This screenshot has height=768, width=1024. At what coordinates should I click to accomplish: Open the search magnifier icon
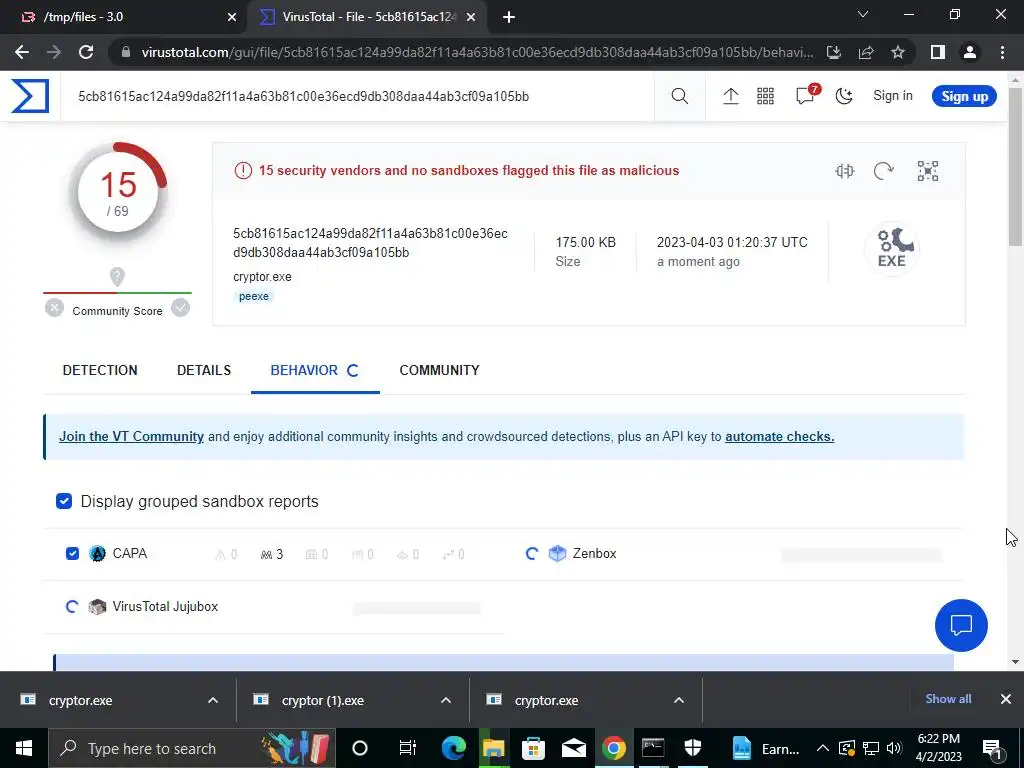pyautogui.click(x=679, y=96)
